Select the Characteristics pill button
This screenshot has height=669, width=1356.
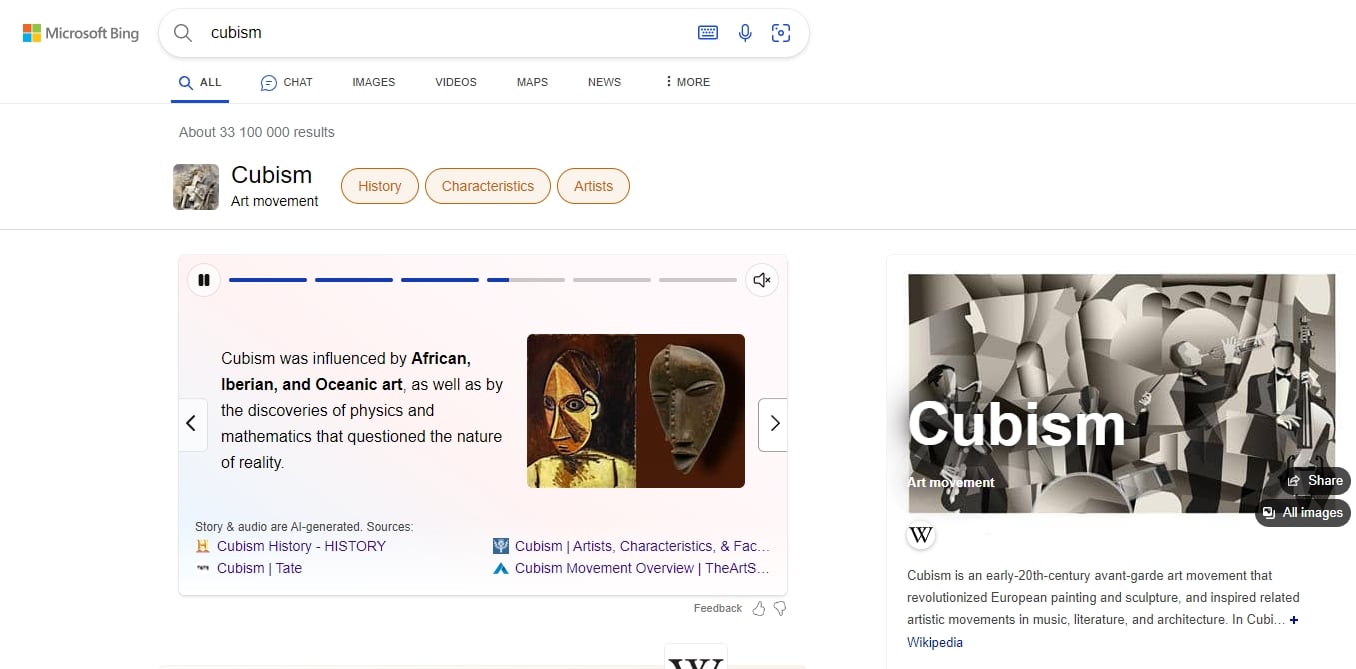coord(488,186)
